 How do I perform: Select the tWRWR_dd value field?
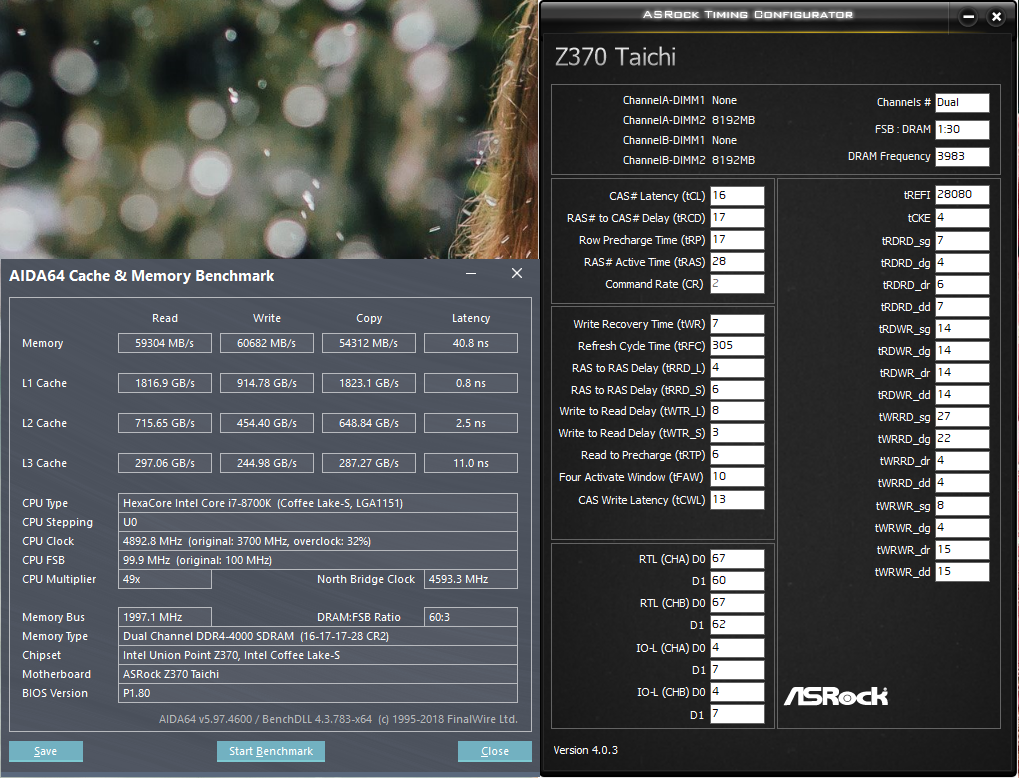tap(962, 572)
